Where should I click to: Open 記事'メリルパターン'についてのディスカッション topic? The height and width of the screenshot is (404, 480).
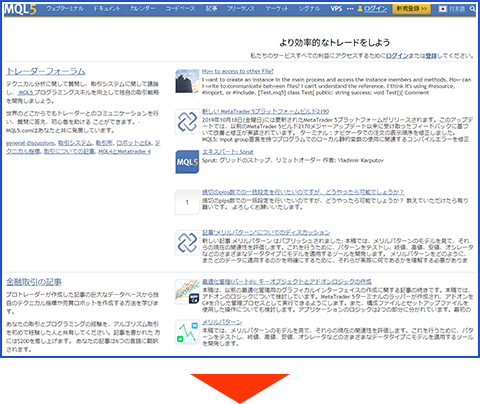pos(266,233)
